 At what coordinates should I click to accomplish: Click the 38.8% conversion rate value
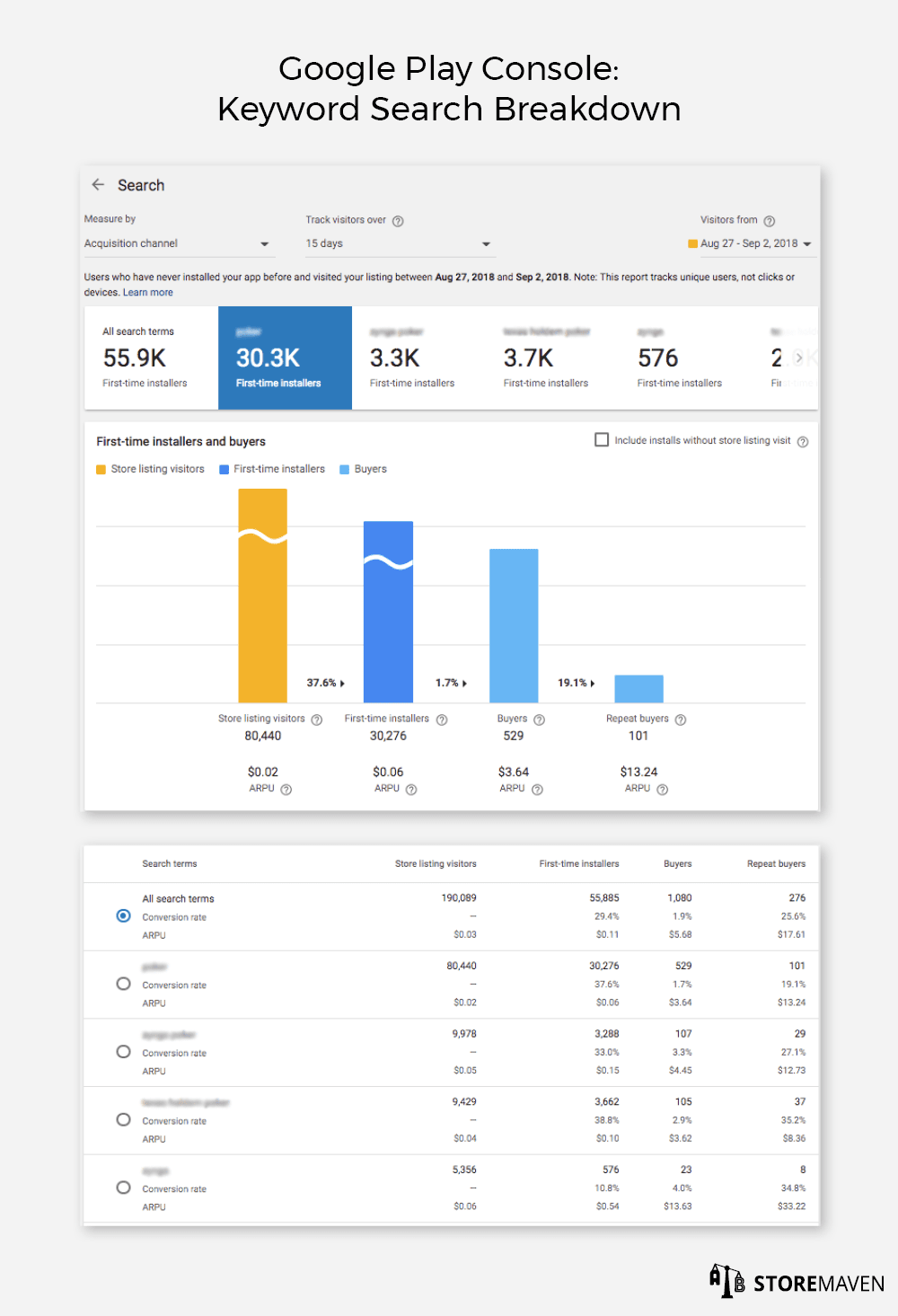click(x=607, y=1120)
